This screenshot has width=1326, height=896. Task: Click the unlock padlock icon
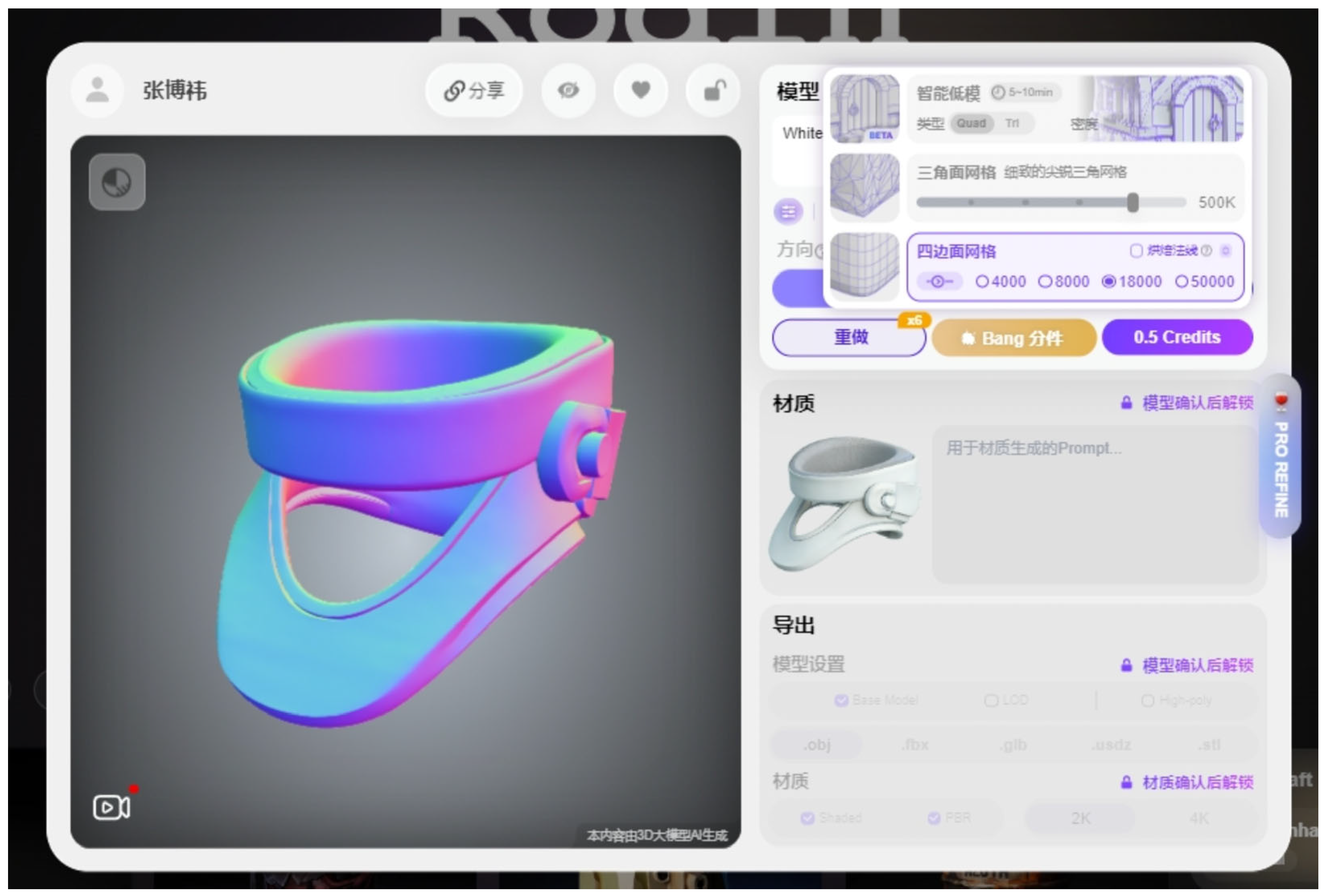click(713, 90)
